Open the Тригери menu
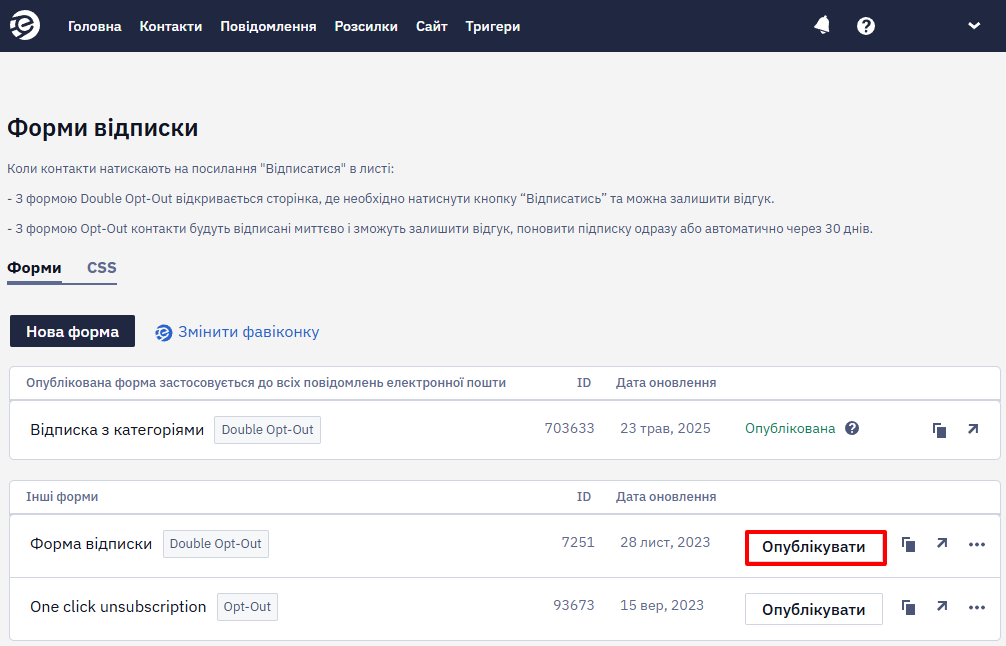 point(493,26)
